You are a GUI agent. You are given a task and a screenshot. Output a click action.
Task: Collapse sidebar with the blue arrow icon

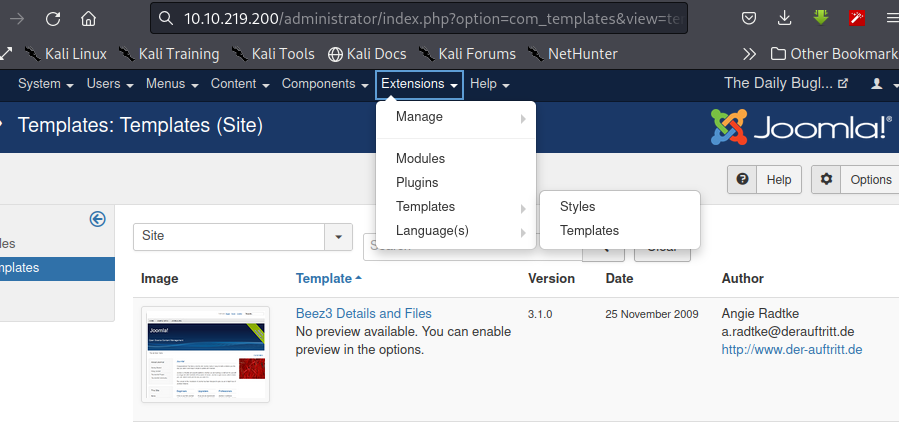97,219
